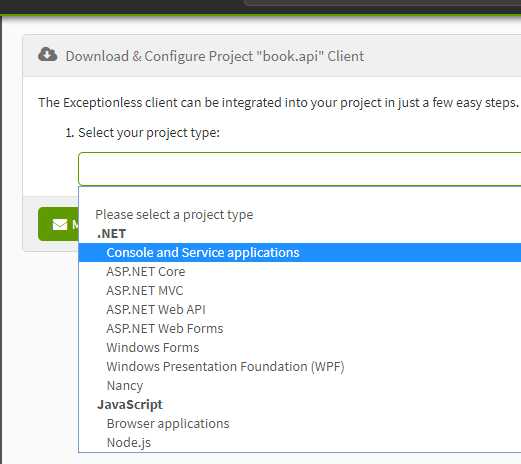Click the cloud download icon in header

point(48,55)
